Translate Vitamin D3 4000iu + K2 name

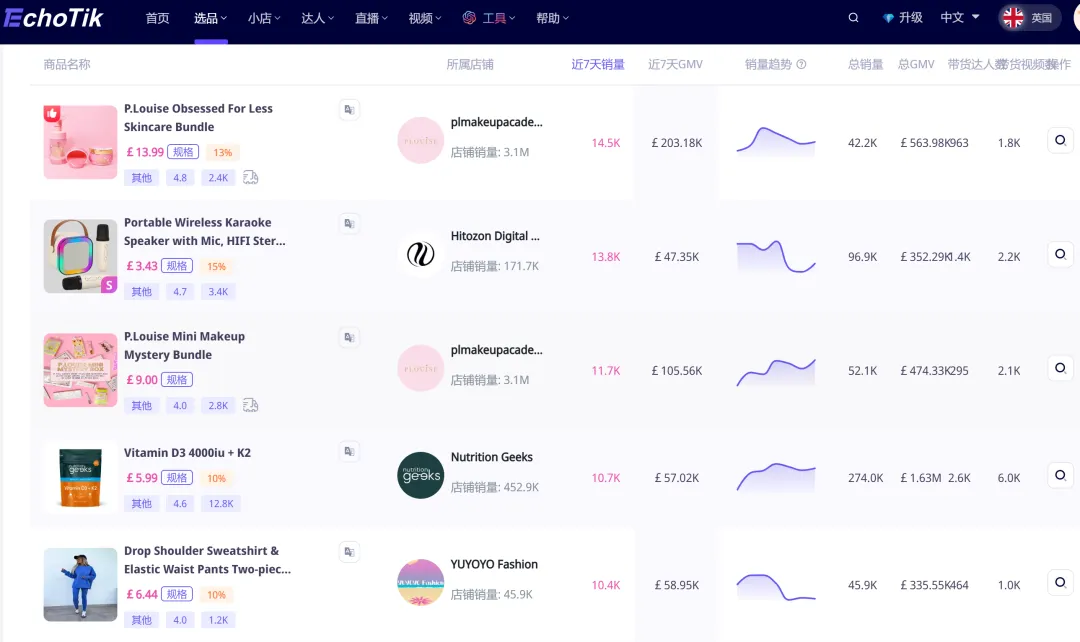pos(349,451)
